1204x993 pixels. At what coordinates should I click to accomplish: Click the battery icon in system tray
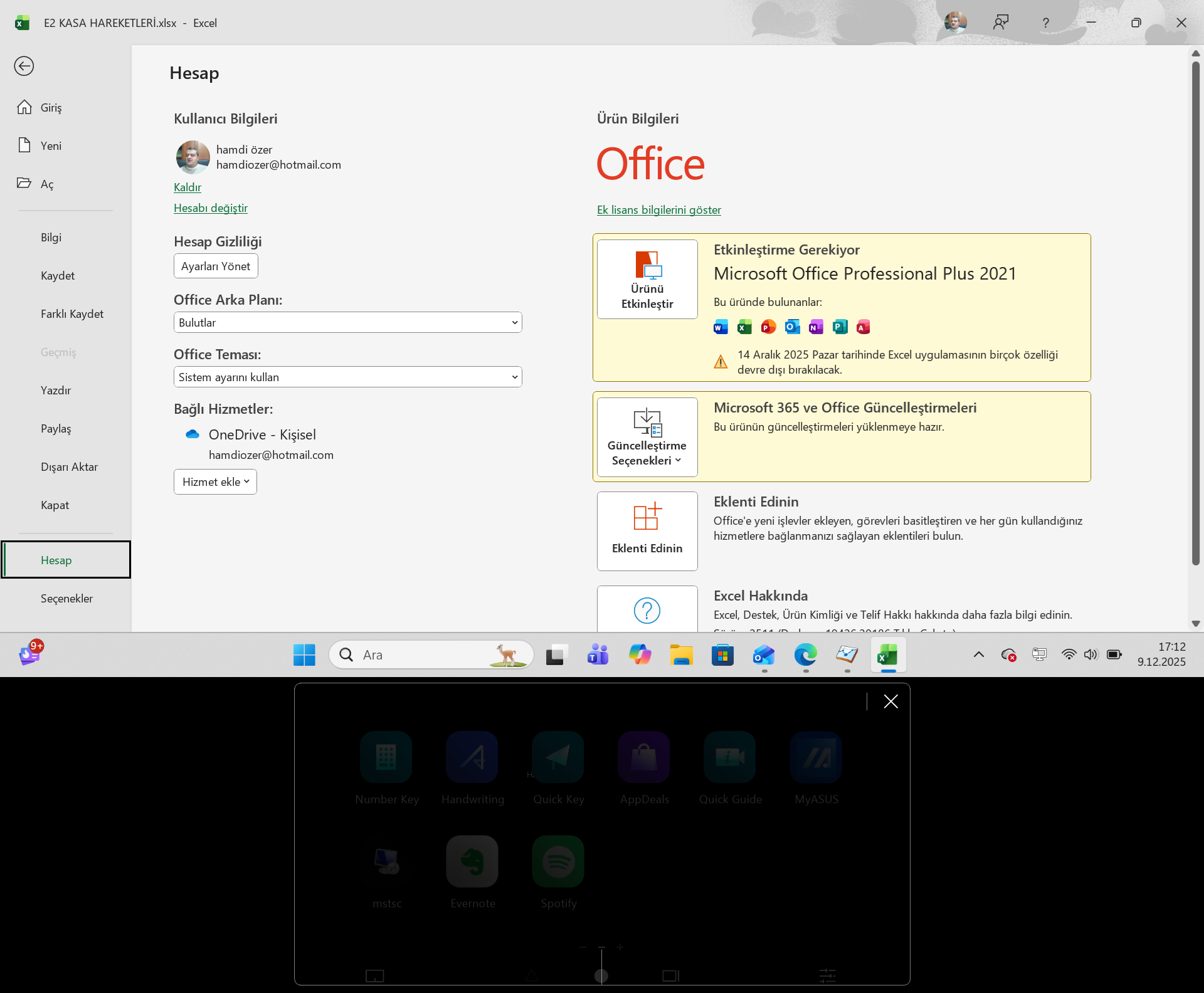click(x=1114, y=654)
